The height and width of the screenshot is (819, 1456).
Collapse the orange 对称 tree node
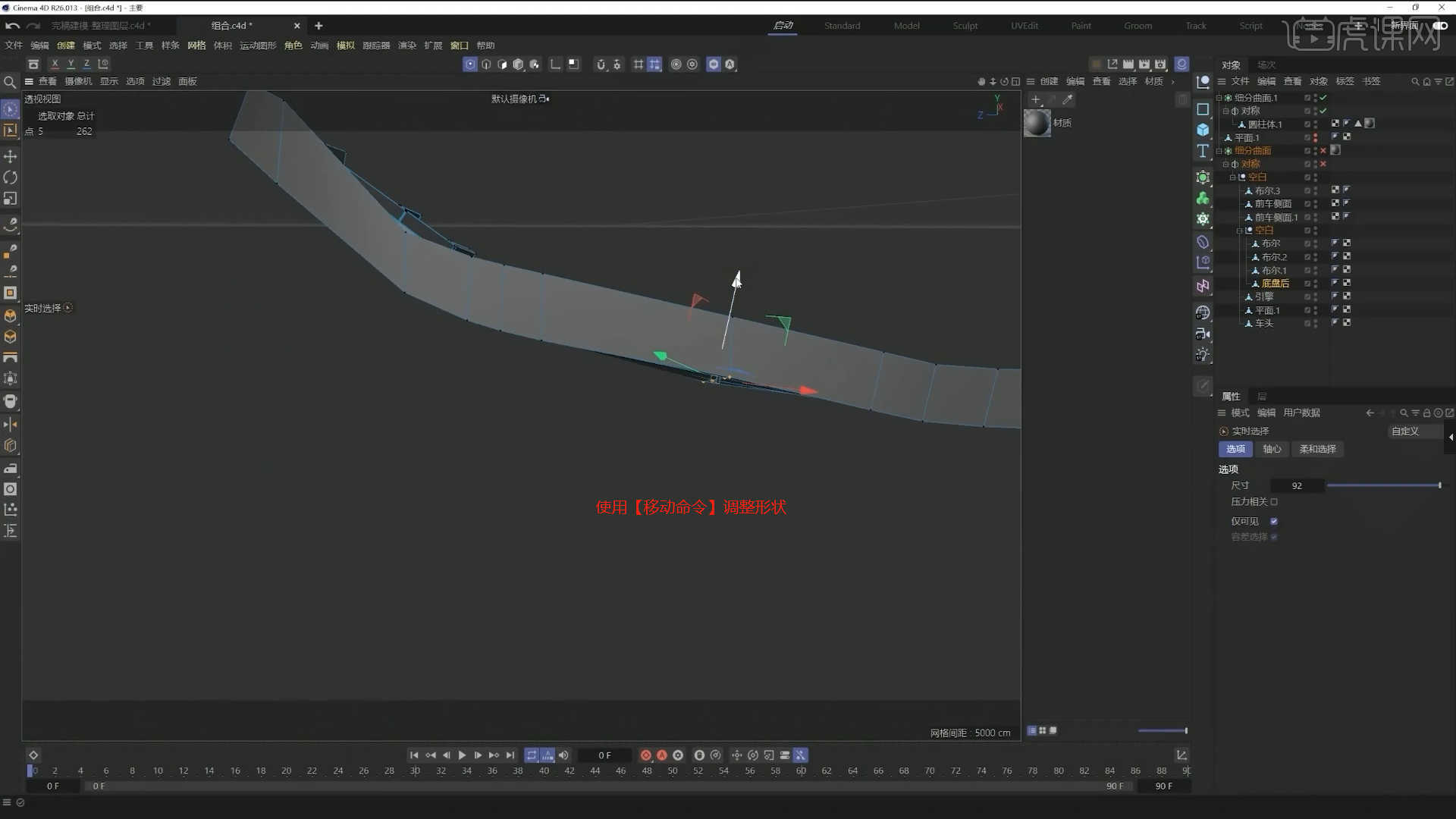point(1226,164)
